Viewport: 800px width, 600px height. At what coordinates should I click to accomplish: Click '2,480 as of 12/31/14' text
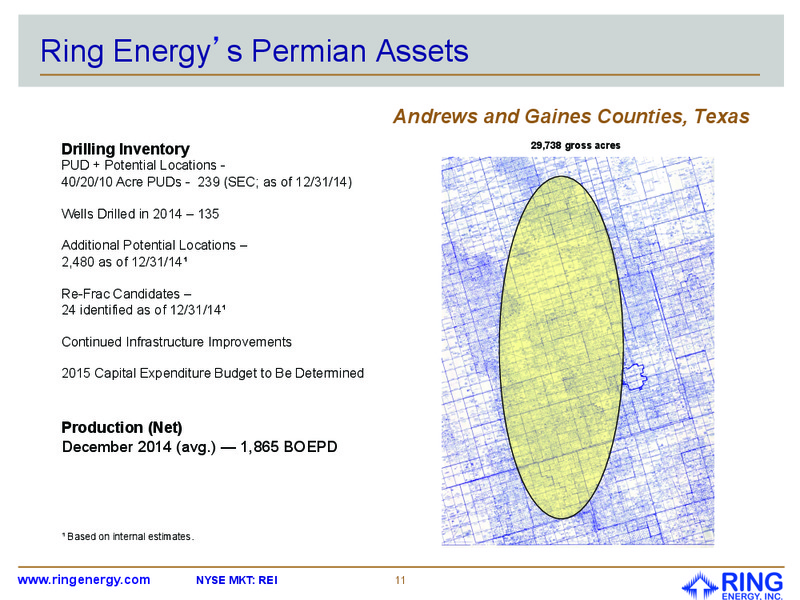pos(124,262)
